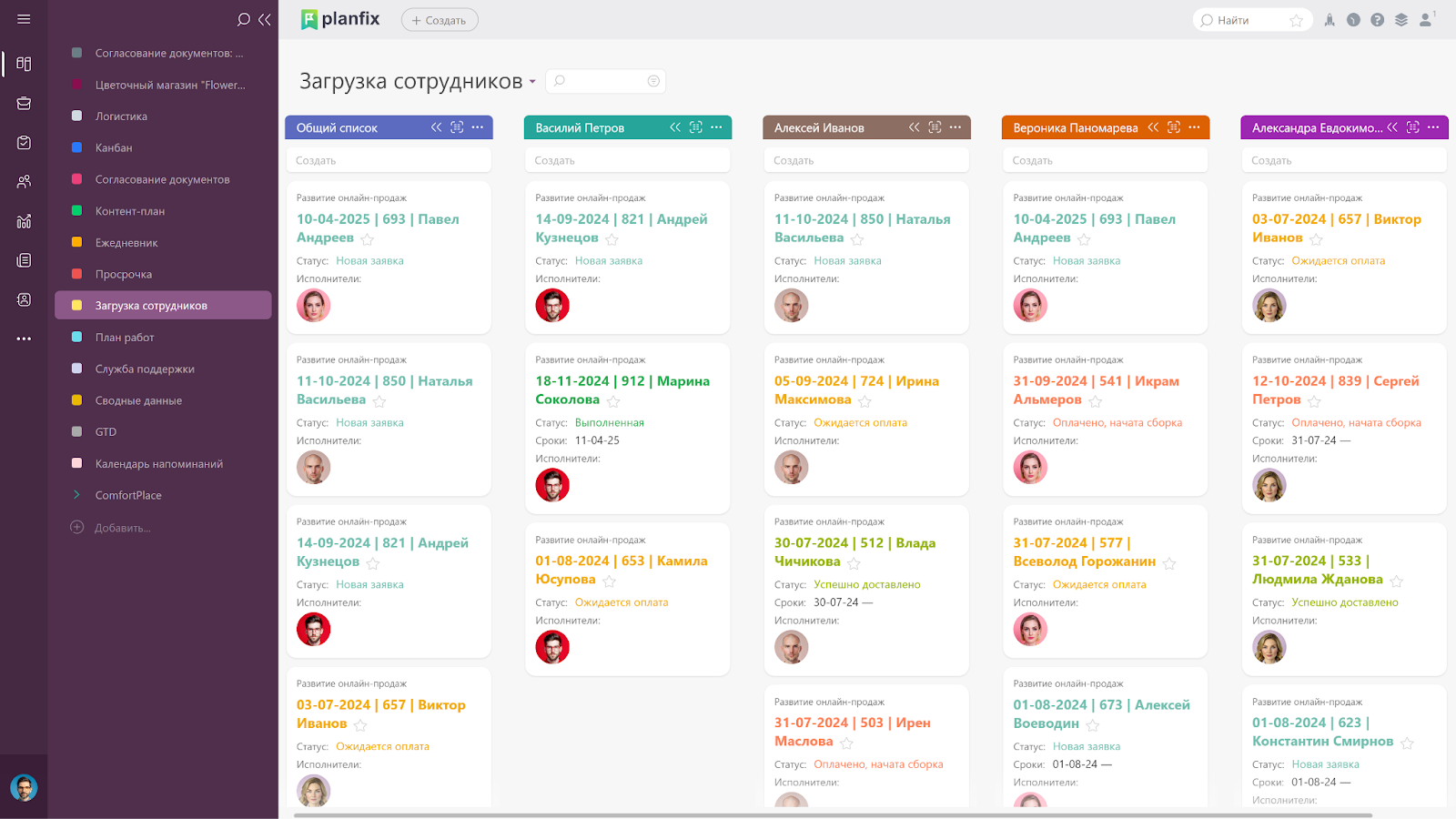
Task: Open the help question mark icon
Action: [1377, 19]
